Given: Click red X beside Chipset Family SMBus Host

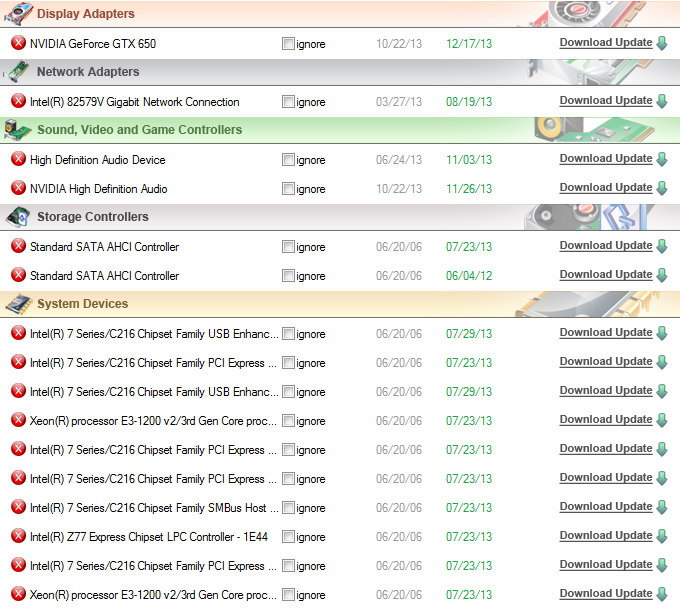Looking at the screenshot, I should [18, 507].
